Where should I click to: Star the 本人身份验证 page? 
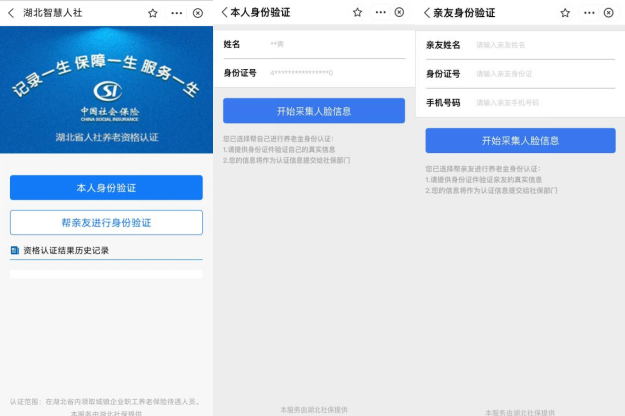353,13
